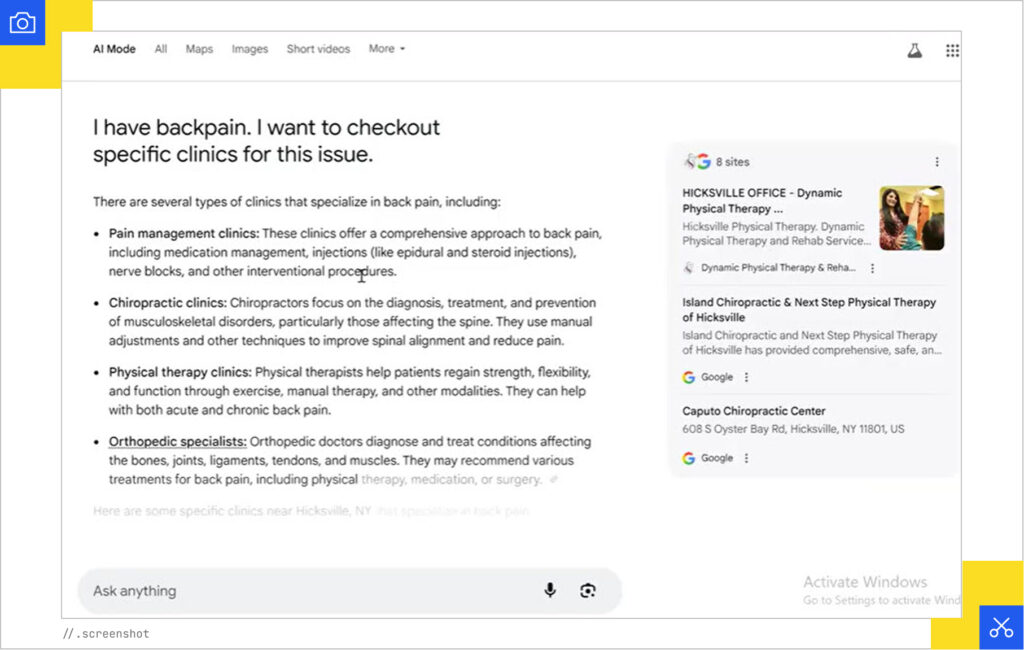Open three-dot menu under Caputo Chiropractic Center
The image size is (1024, 650).
pyautogui.click(x=746, y=458)
